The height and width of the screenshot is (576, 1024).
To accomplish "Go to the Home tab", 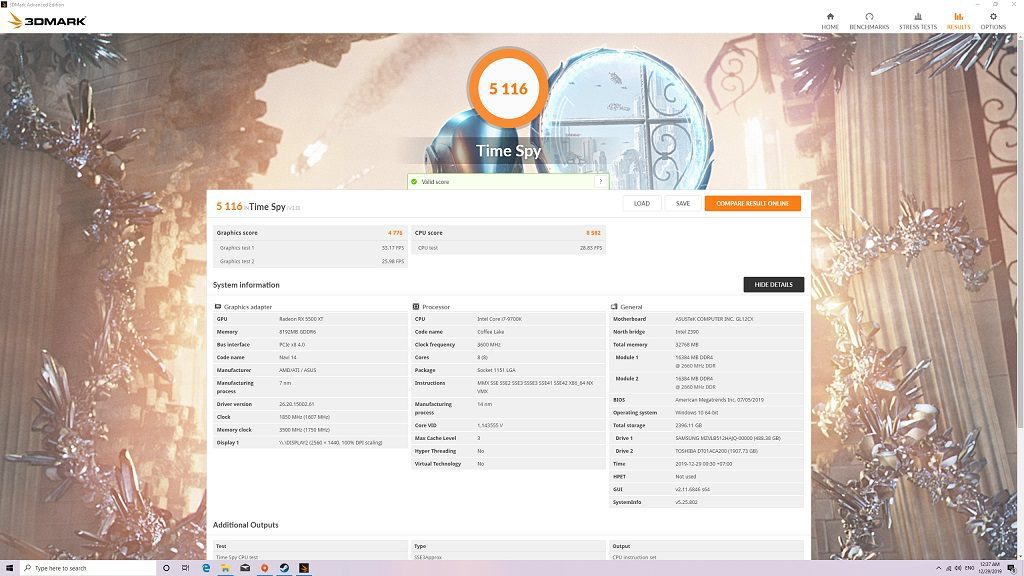I will [x=830, y=20].
